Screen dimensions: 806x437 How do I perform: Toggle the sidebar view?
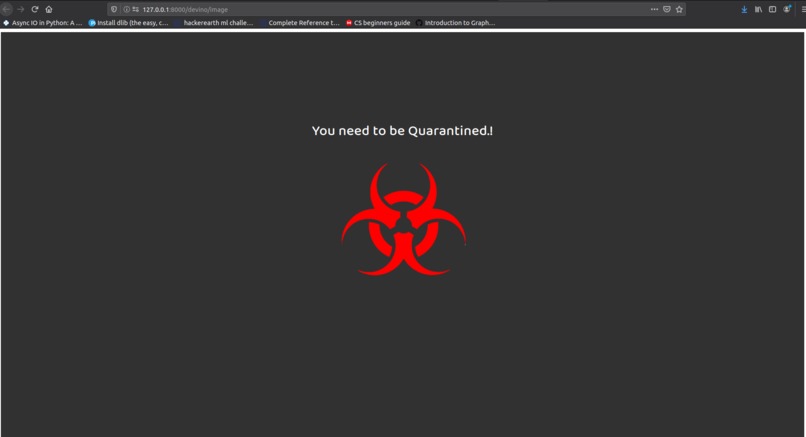(x=772, y=9)
